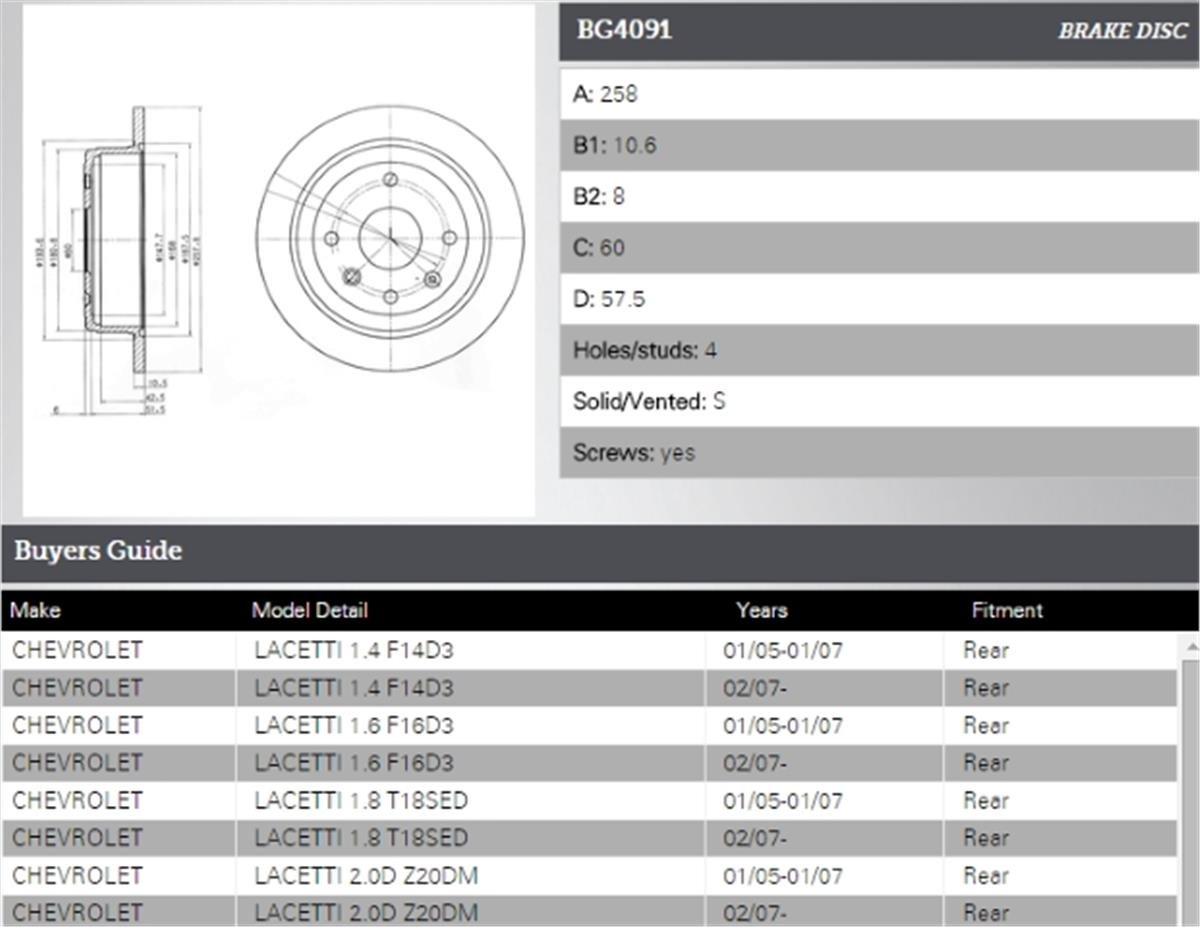Select the 'Screws: yes' specification row
Screen dimensions: 1200x927
click(x=879, y=453)
